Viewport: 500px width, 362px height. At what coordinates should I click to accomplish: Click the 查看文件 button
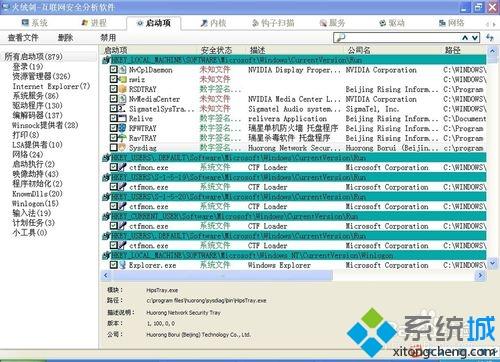[x=23, y=38]
